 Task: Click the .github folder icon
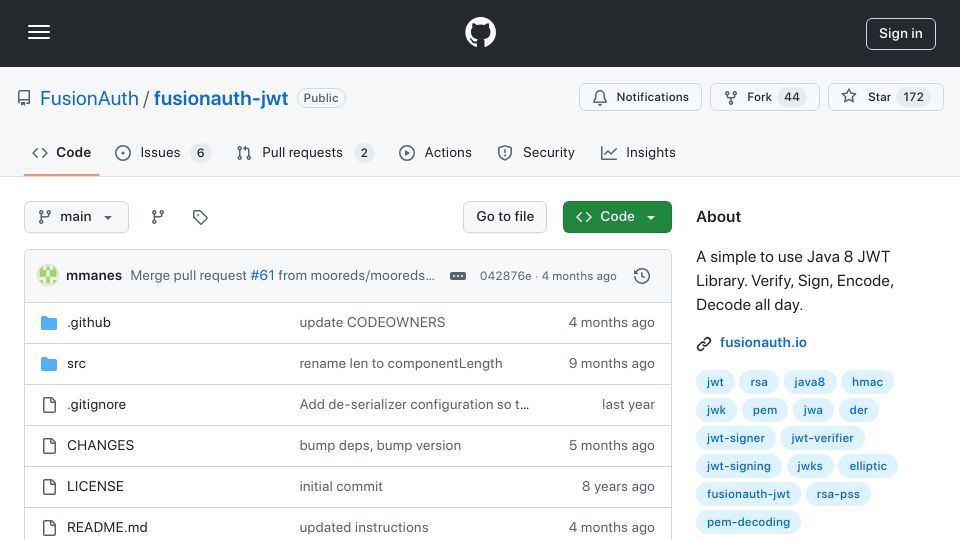(49, 323)
